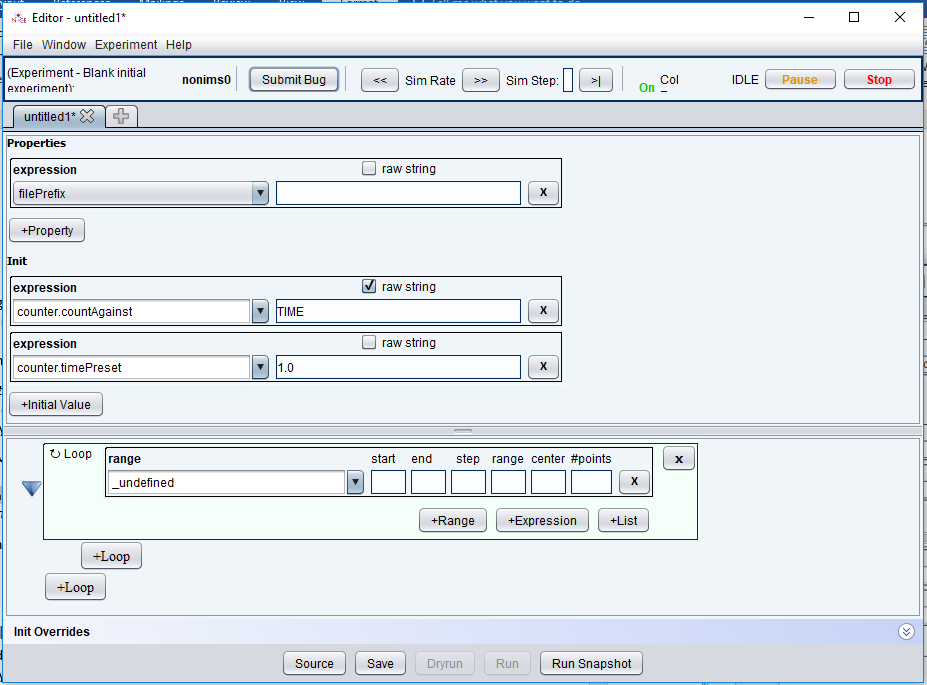The height and width of the screenshot is (685, 927).
Task: Open the File menu
Action: [23, 45]
